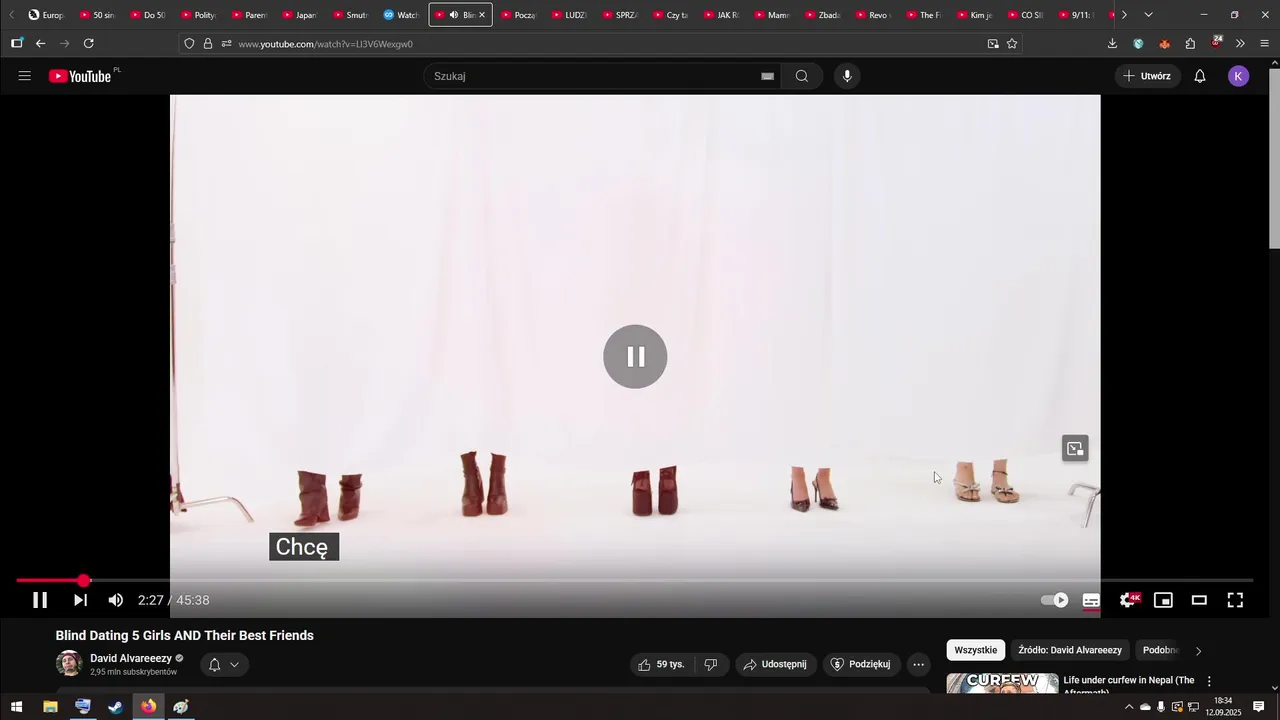This screenshot has width=1280, height=720.
Task: Open subscription notification bell dropdown
Action: tap(224, 664)
